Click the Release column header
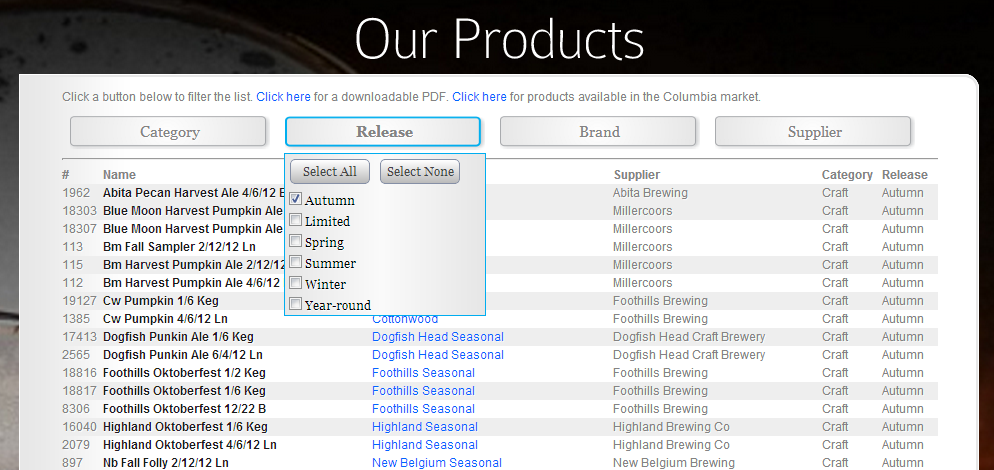Viewport: 994px width, 470px height. tap(905, 174)
